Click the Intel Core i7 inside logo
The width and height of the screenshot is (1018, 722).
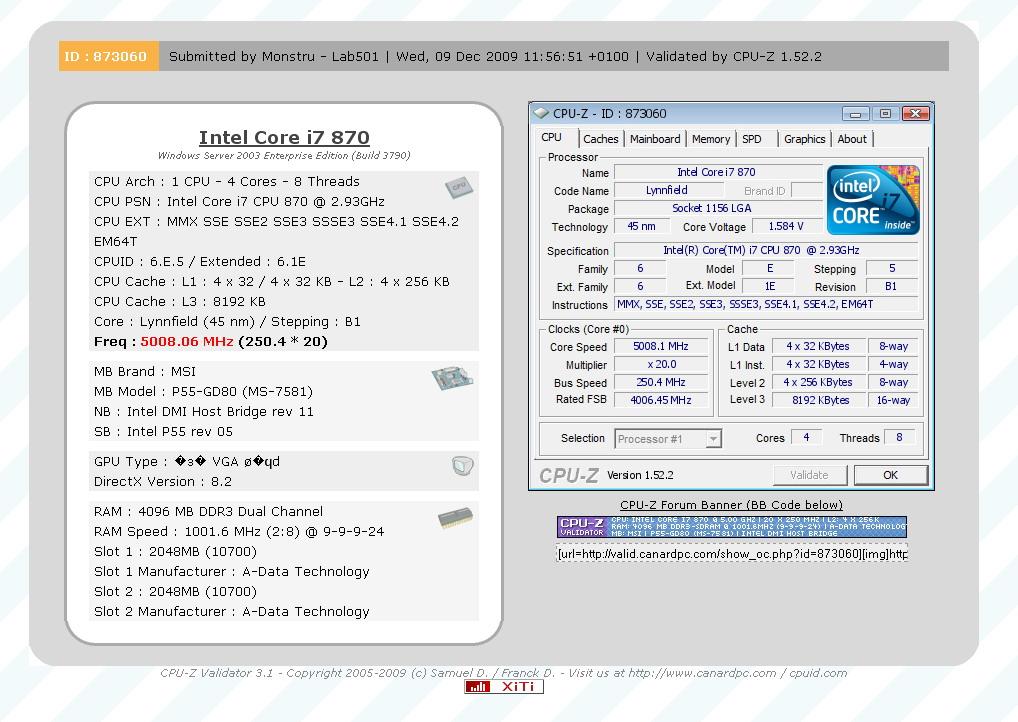point(873,199)
